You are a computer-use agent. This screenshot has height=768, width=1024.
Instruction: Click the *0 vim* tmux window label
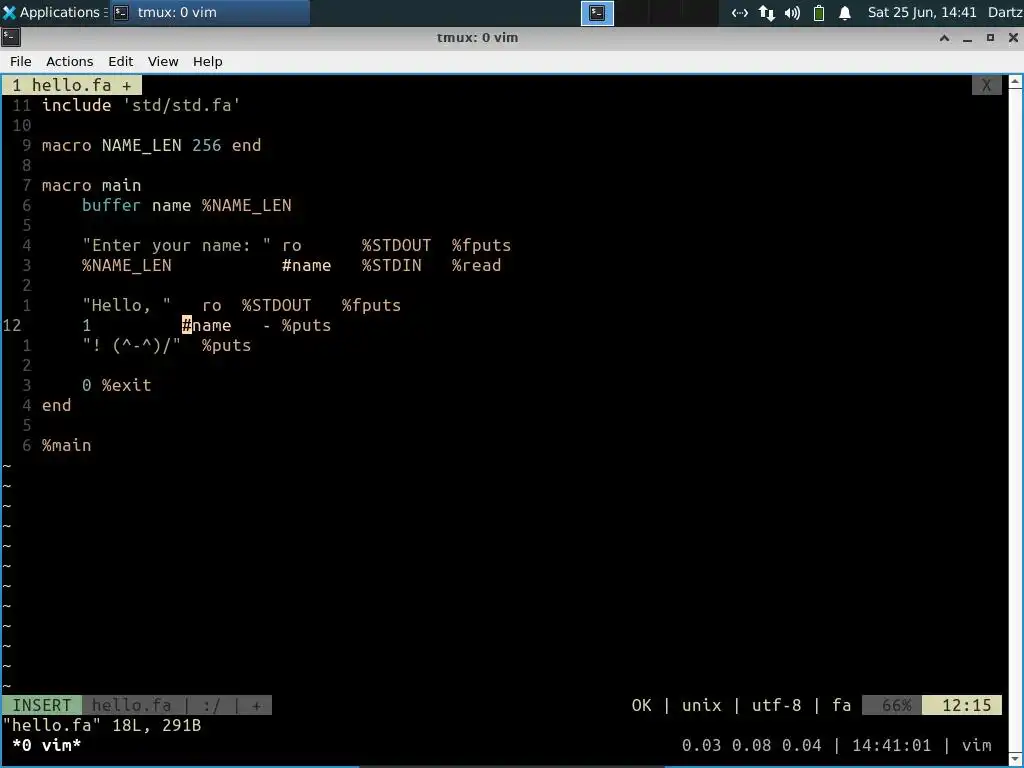(x=46, y=745)
